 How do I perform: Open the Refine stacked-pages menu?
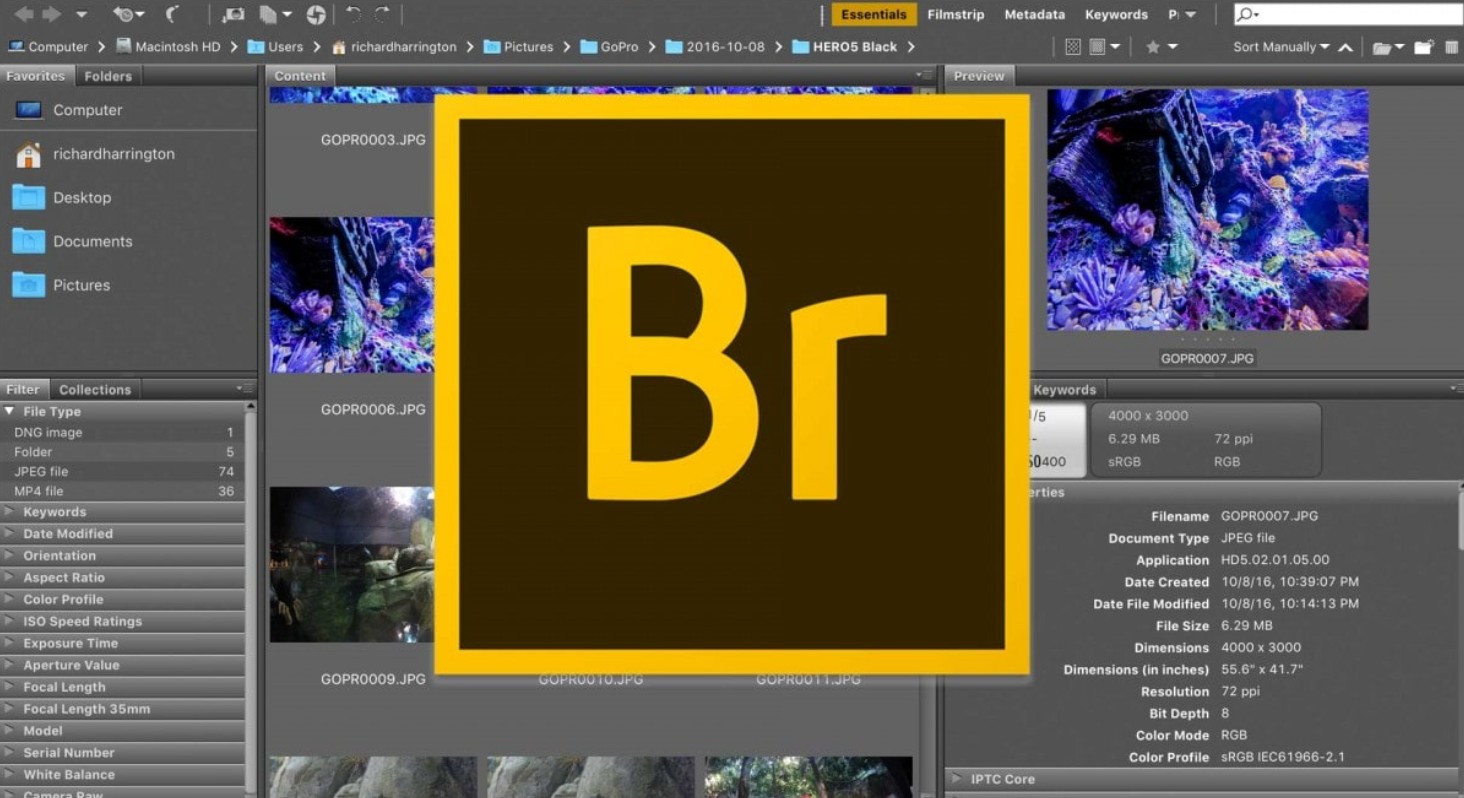275,15
